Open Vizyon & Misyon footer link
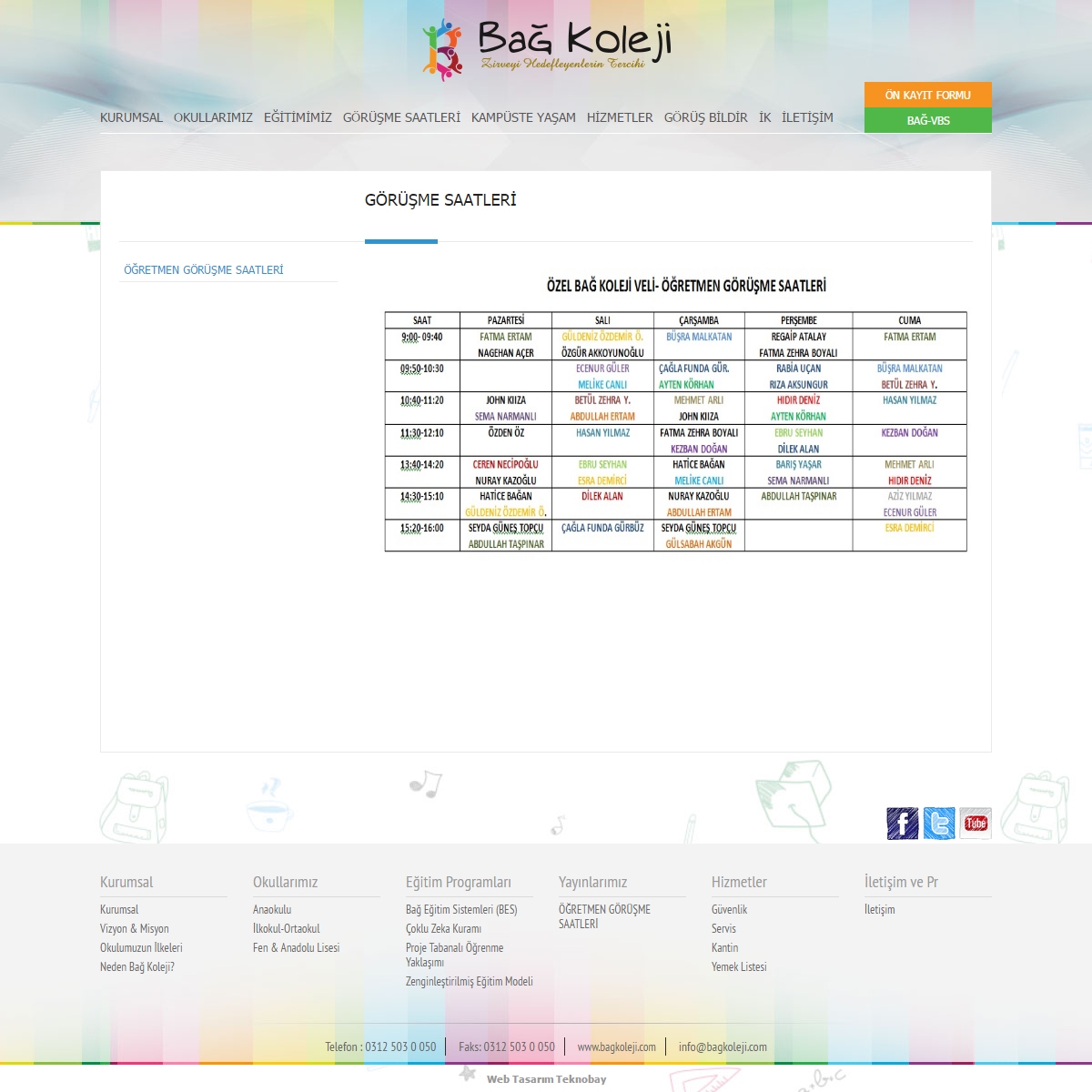 click(135, 928)
